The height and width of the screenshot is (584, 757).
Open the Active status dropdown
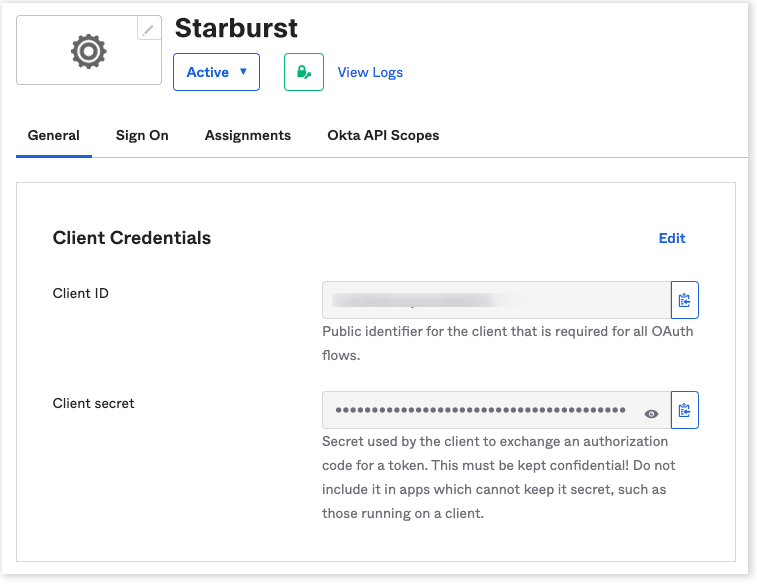tap(216, 72)
